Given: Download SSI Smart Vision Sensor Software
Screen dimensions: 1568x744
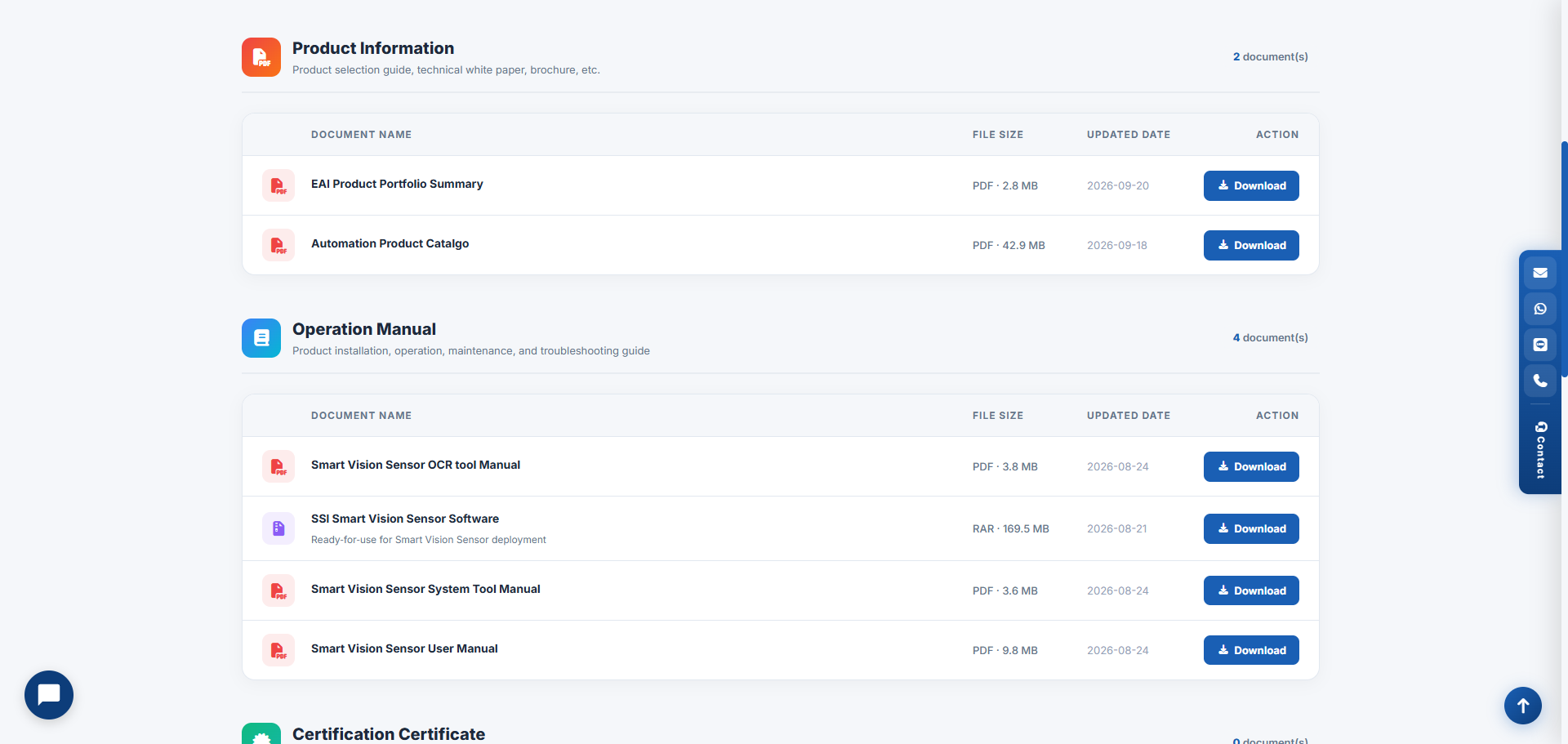Looking at the screenshot, I should [x=1251, y=528].
